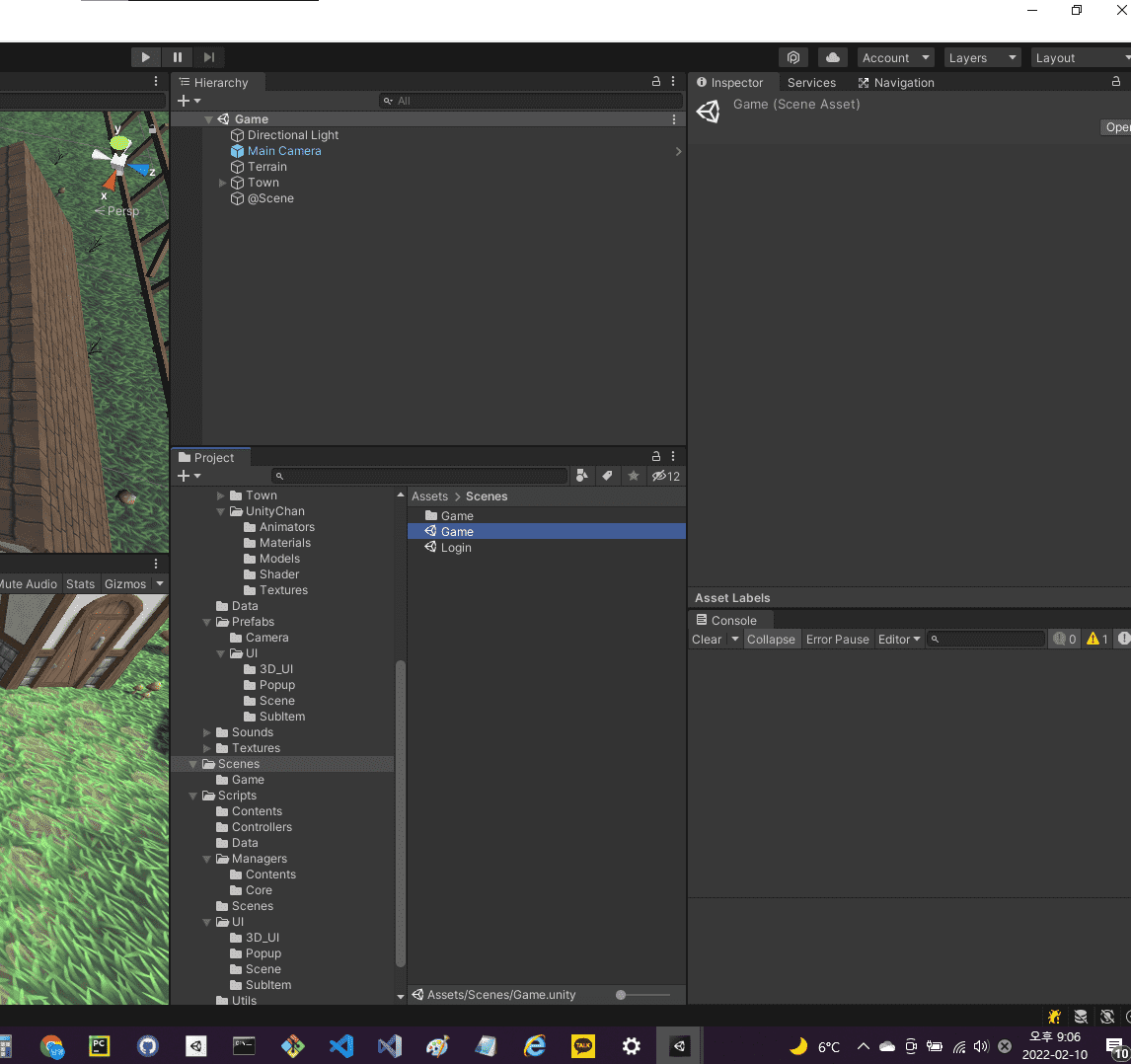Select the Login scene asset

click(456, 548)
